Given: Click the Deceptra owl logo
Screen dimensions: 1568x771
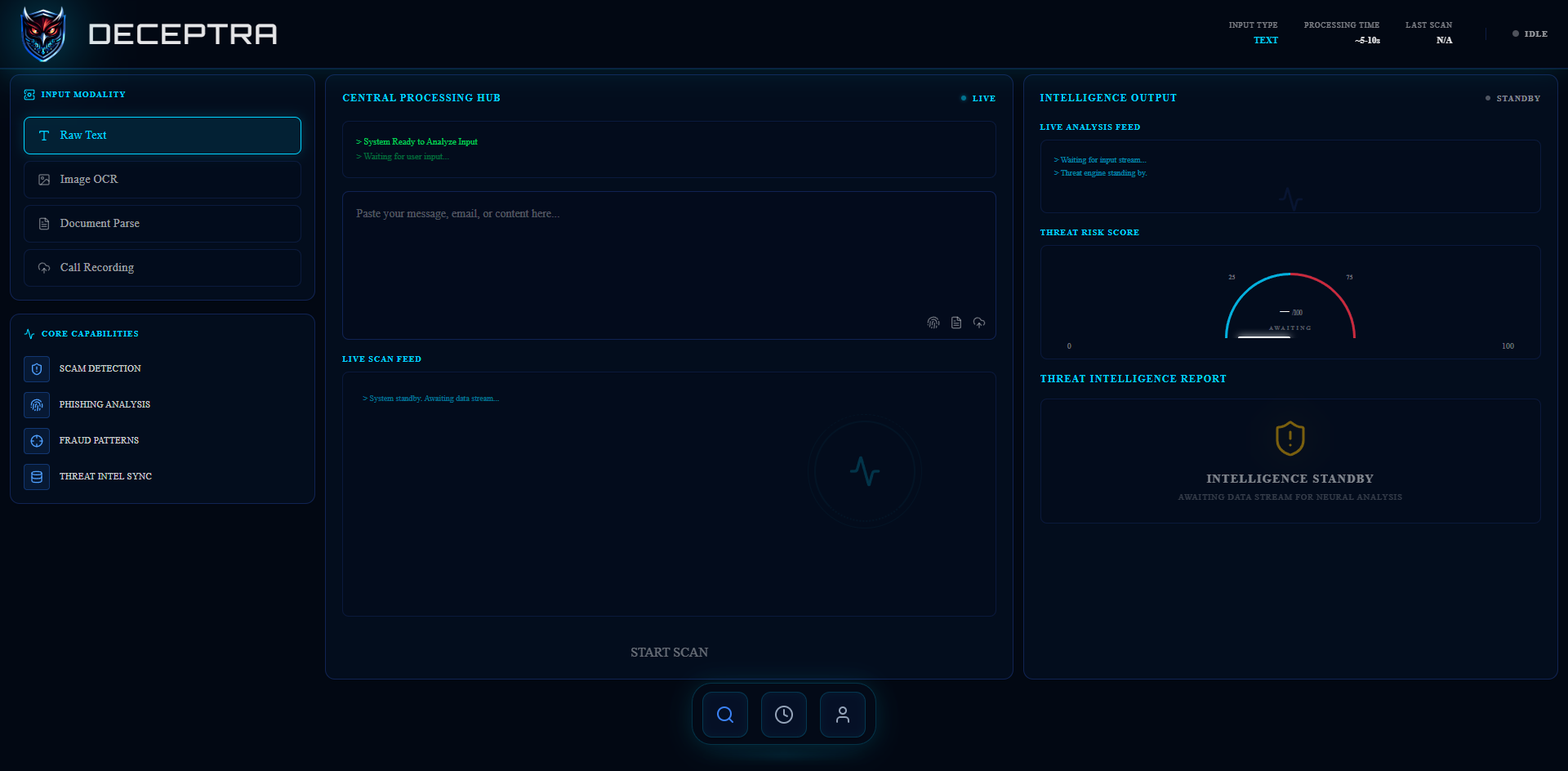Looking at the screenshot, I should (x=43, y=34).
